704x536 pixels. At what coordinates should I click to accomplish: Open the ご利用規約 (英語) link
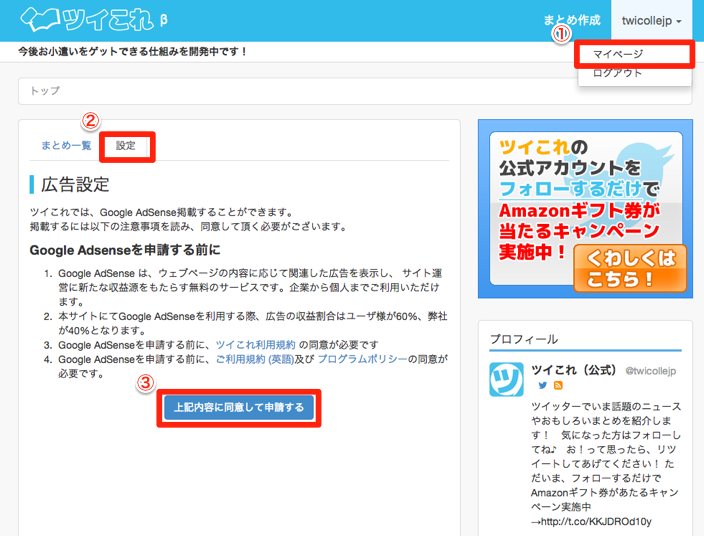[255, 359]
